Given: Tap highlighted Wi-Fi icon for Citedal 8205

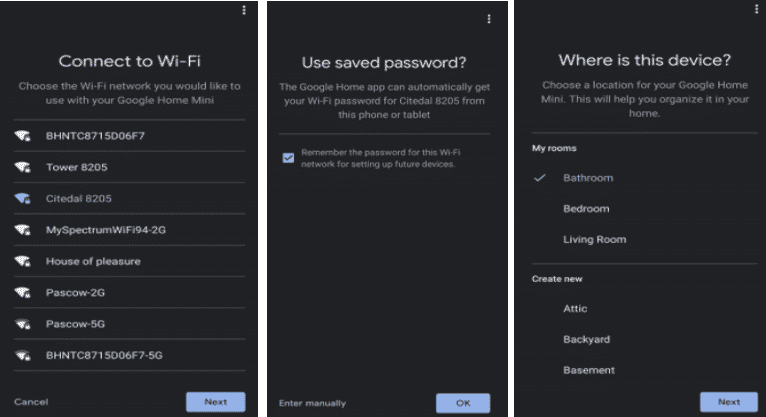Looking at the screenshot, I should (x=22, y=198).
